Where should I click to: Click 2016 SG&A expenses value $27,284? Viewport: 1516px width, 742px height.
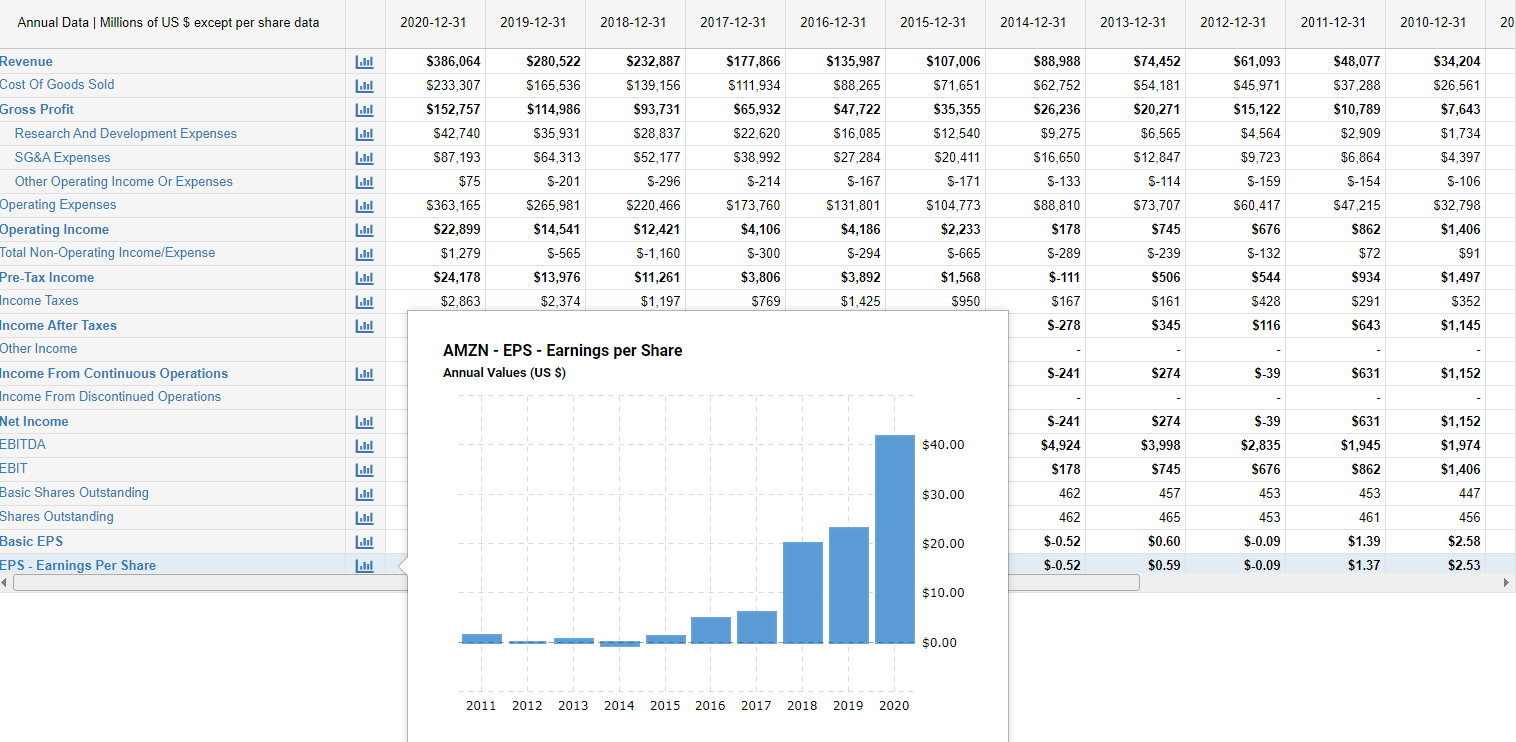point(857,157)
